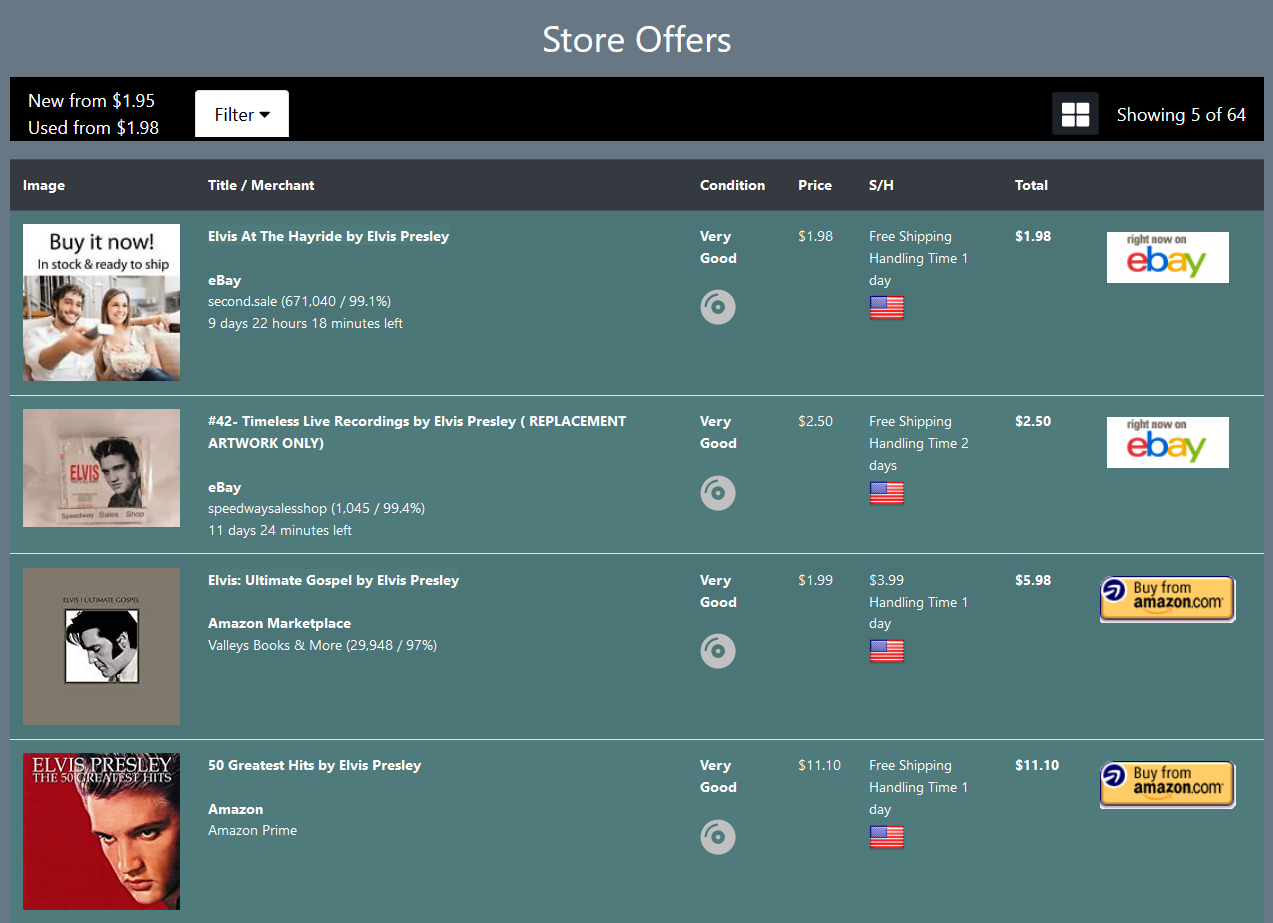This screenshot has width=1273, height=923.
Task: Open 50 Greatest Hits title link
Action: click(x=314, y=765)
